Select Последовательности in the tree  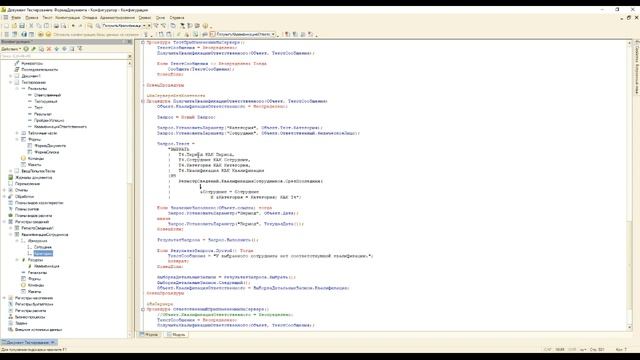(40, 70)
